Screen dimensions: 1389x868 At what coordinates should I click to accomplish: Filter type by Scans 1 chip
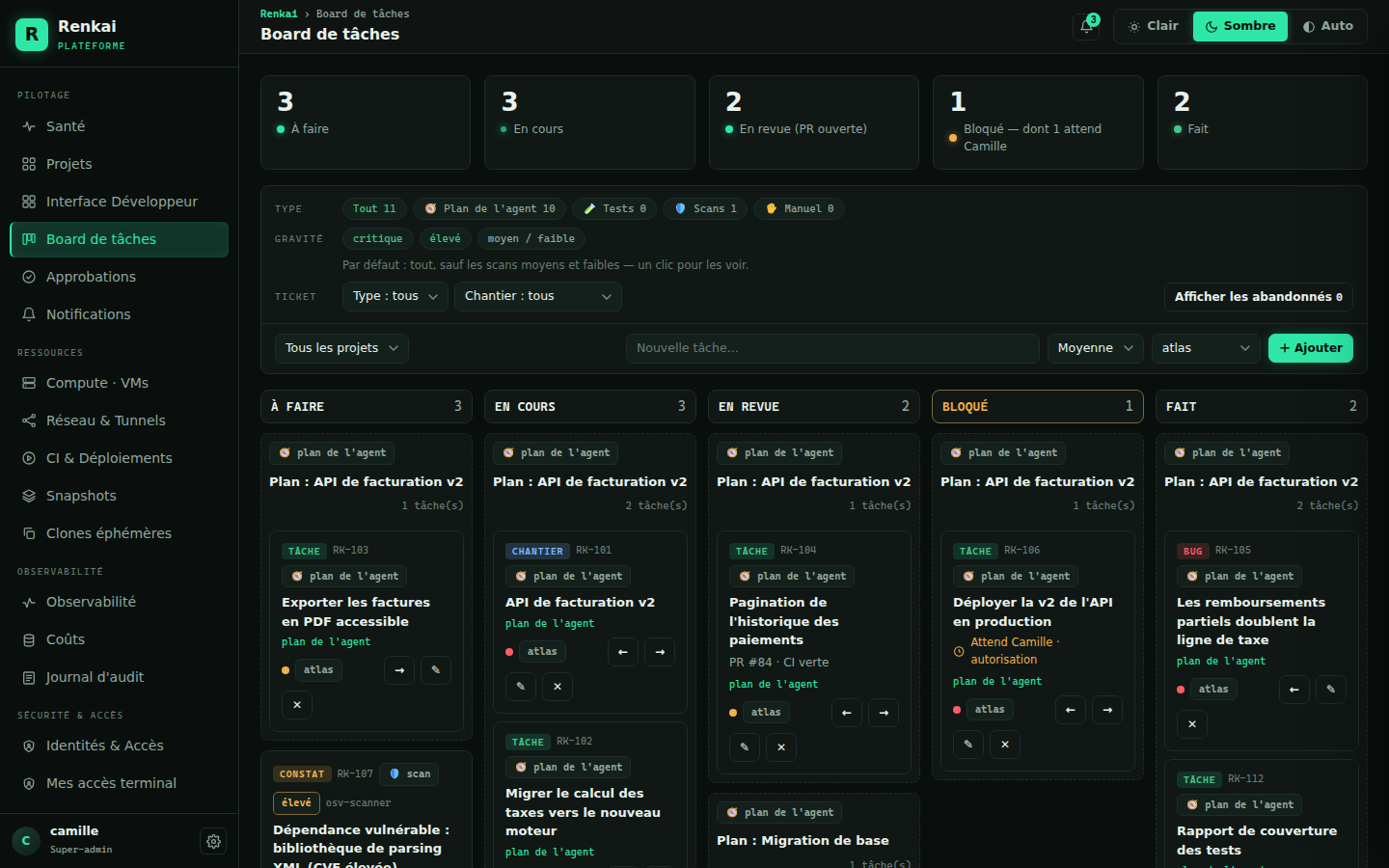[x=706, y=208]
